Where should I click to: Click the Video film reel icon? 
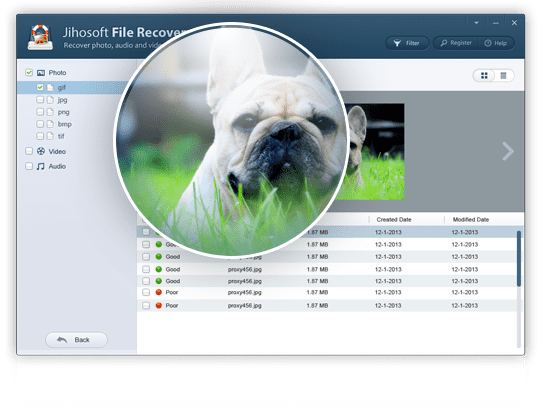point(41,151)
